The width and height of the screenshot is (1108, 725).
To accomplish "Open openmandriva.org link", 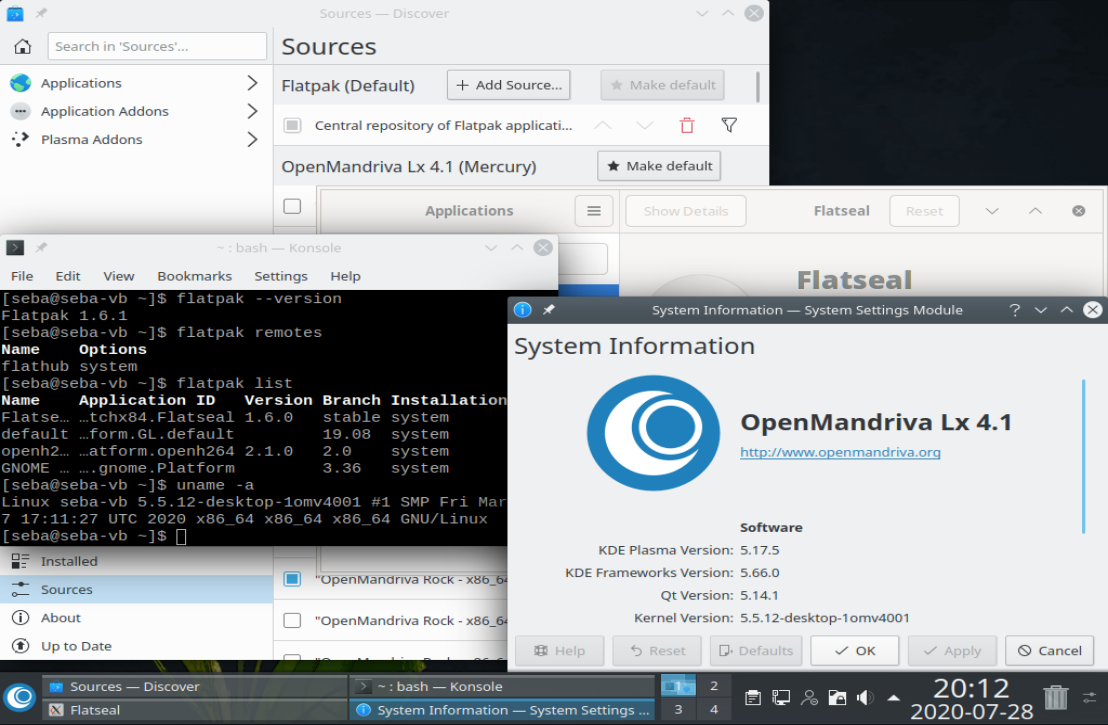I will [x=840, y=452].
